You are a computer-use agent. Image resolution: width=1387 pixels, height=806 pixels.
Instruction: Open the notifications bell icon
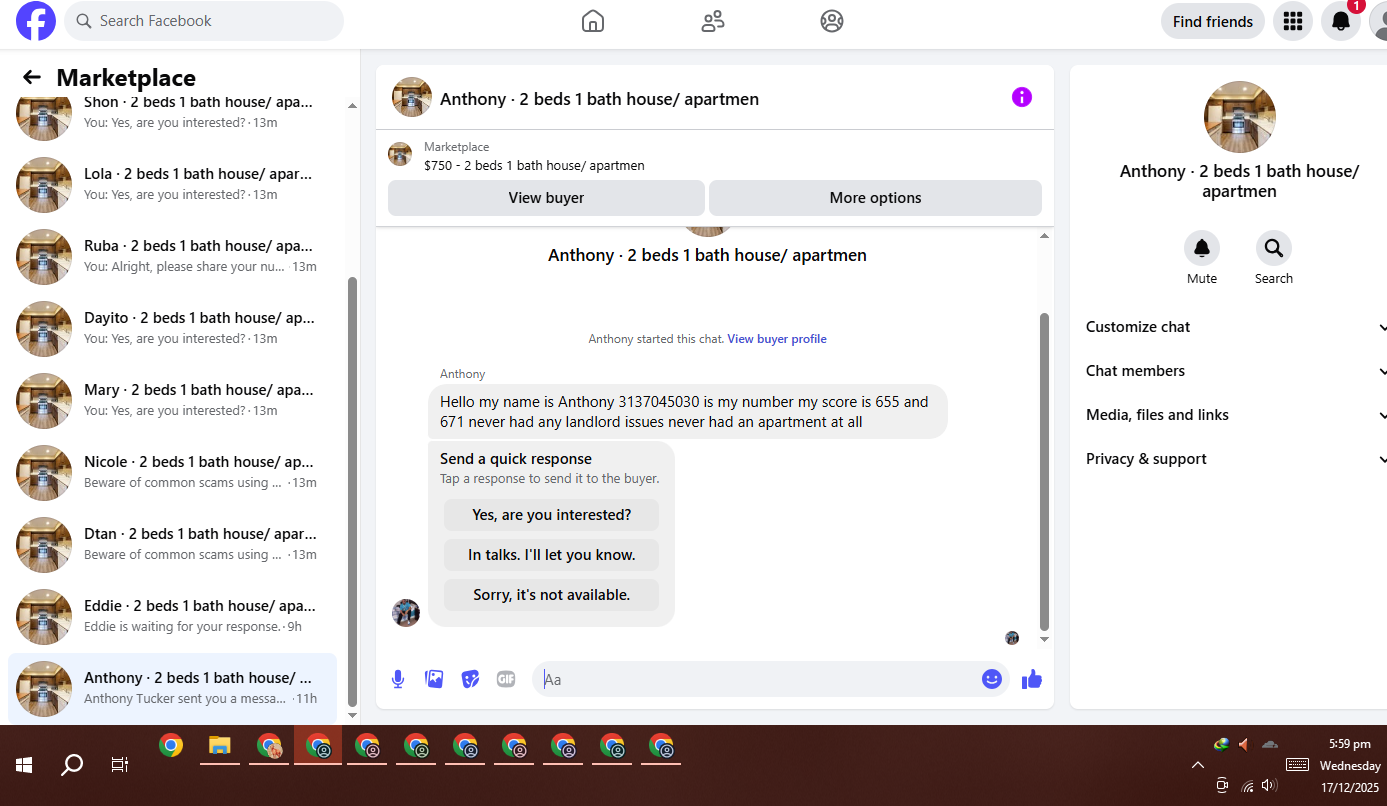click(1341, 21)
